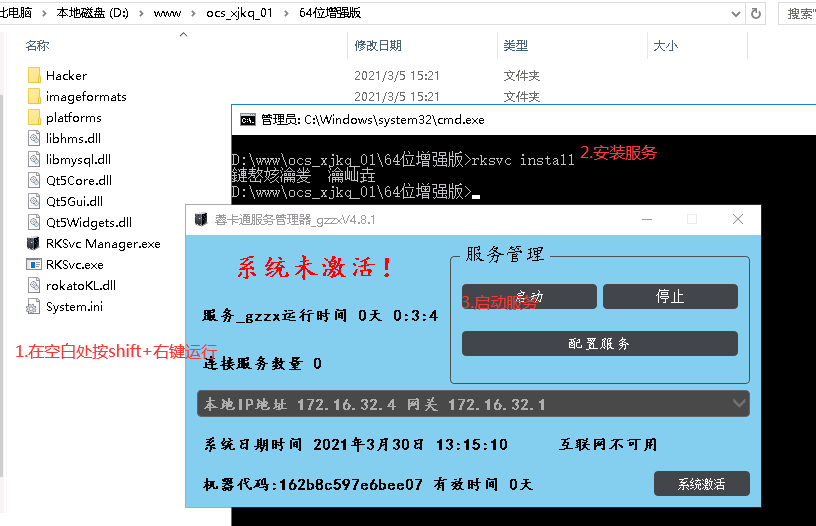This screenshot has height=526, width=816.
Task: Click the 64位增强版 breadcrumb segment
Action: [x=330, y=14]
